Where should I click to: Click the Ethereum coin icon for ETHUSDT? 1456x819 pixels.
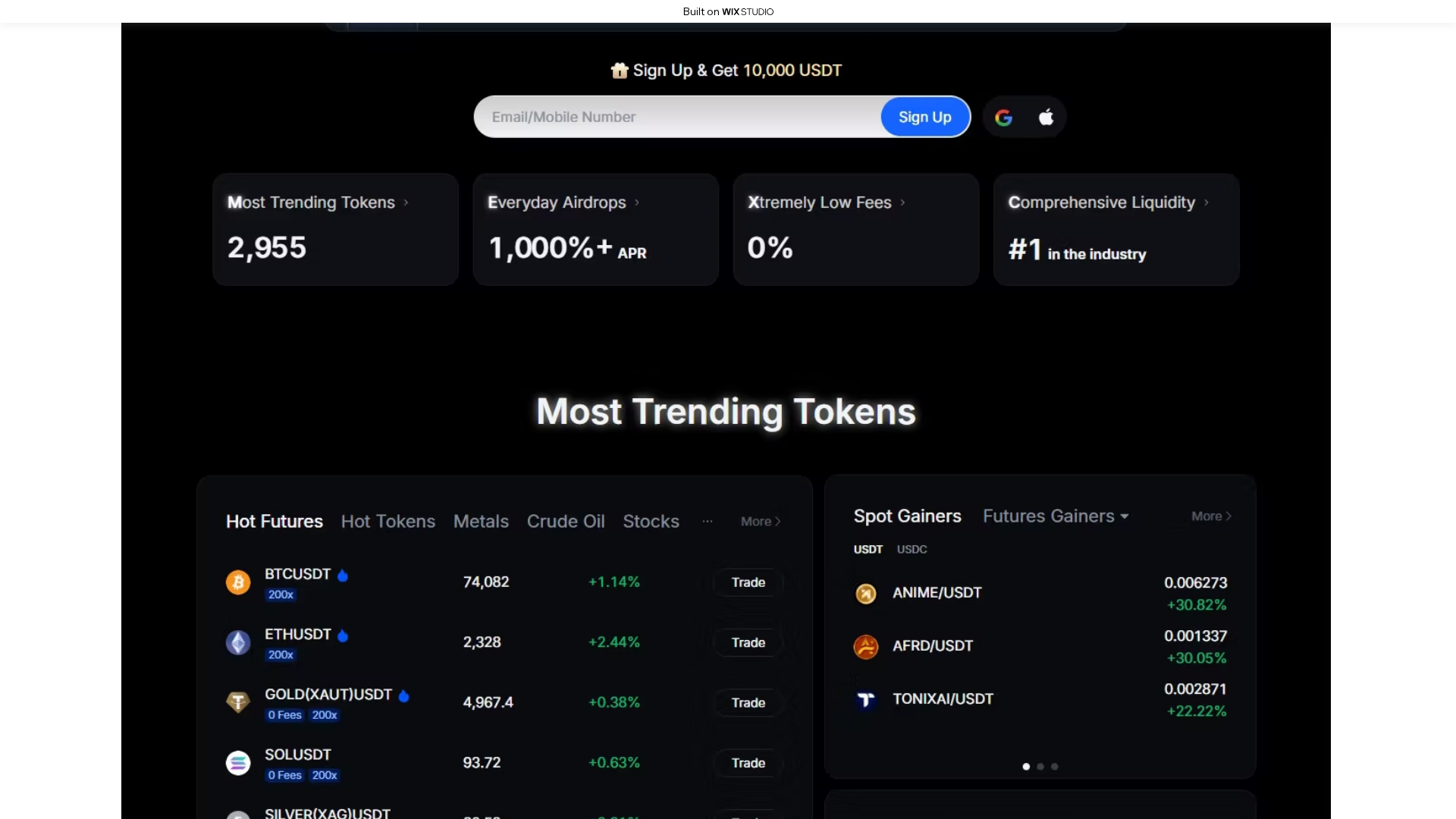click(x=238, y=643)
